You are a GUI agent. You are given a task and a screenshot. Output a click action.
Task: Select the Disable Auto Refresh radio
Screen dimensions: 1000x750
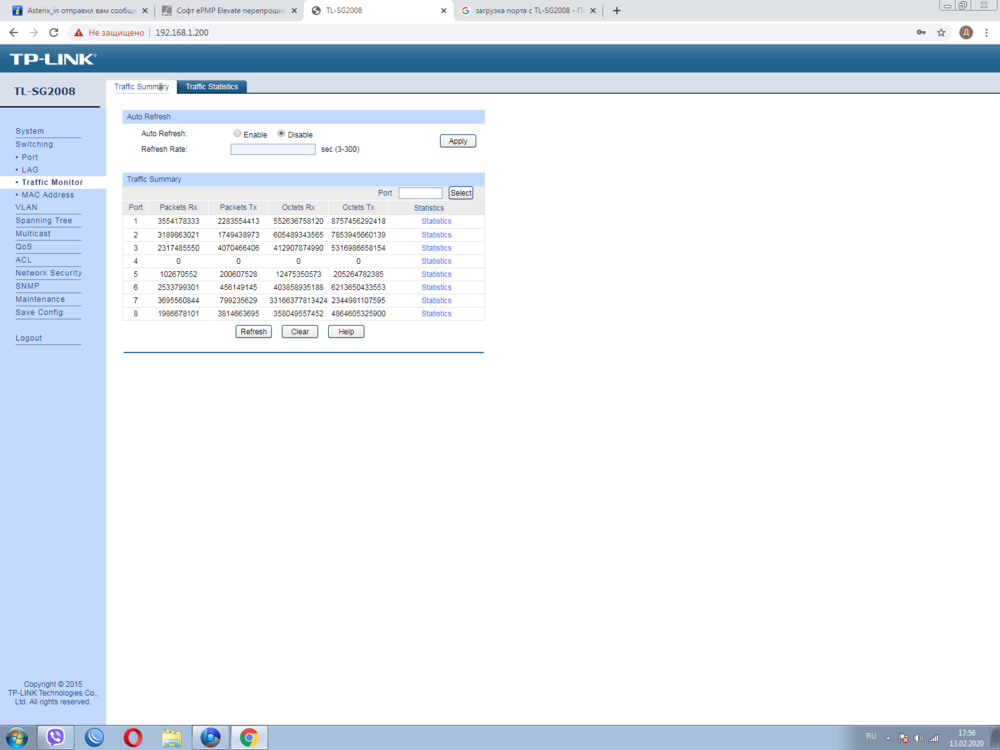click(x=281, y=134)
